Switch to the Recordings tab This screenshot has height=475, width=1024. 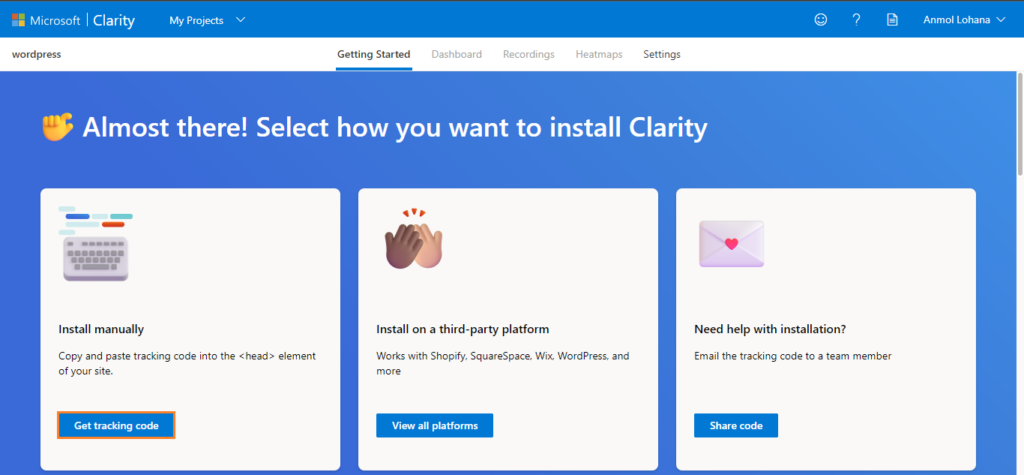click(x=528, y=54)
